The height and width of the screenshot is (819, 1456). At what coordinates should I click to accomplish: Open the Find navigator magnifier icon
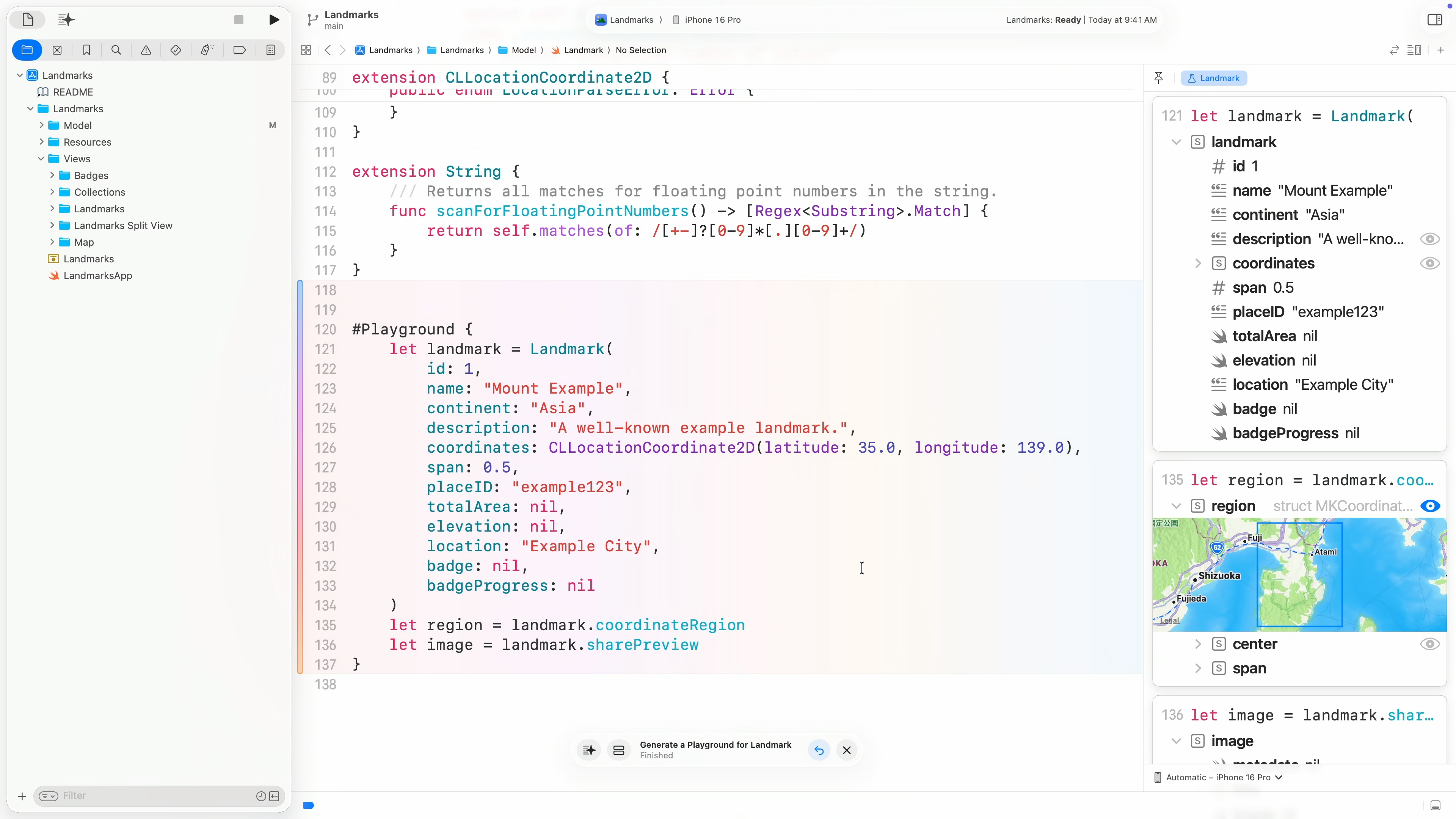point(116,50)
